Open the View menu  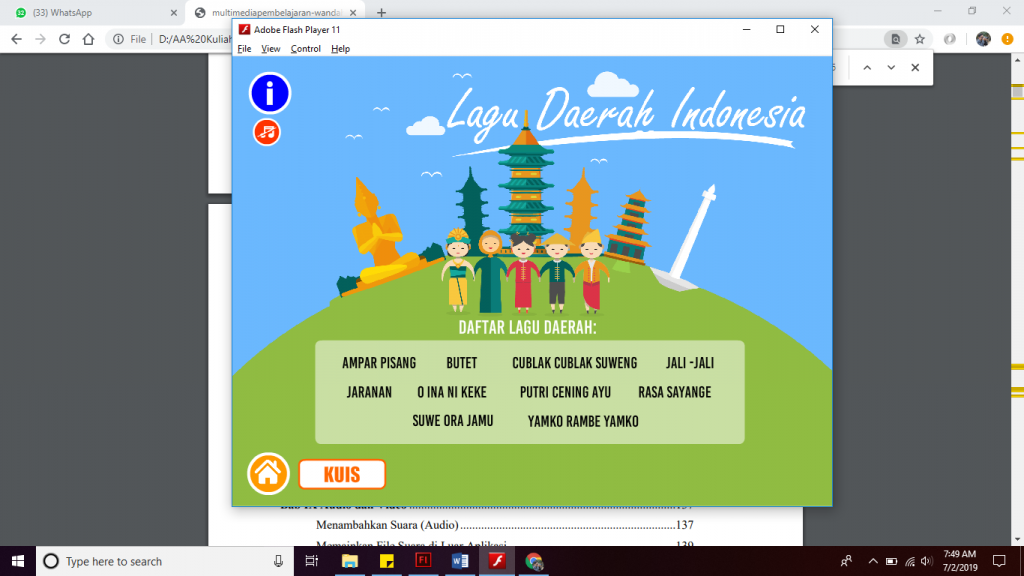tap(271, 49)
